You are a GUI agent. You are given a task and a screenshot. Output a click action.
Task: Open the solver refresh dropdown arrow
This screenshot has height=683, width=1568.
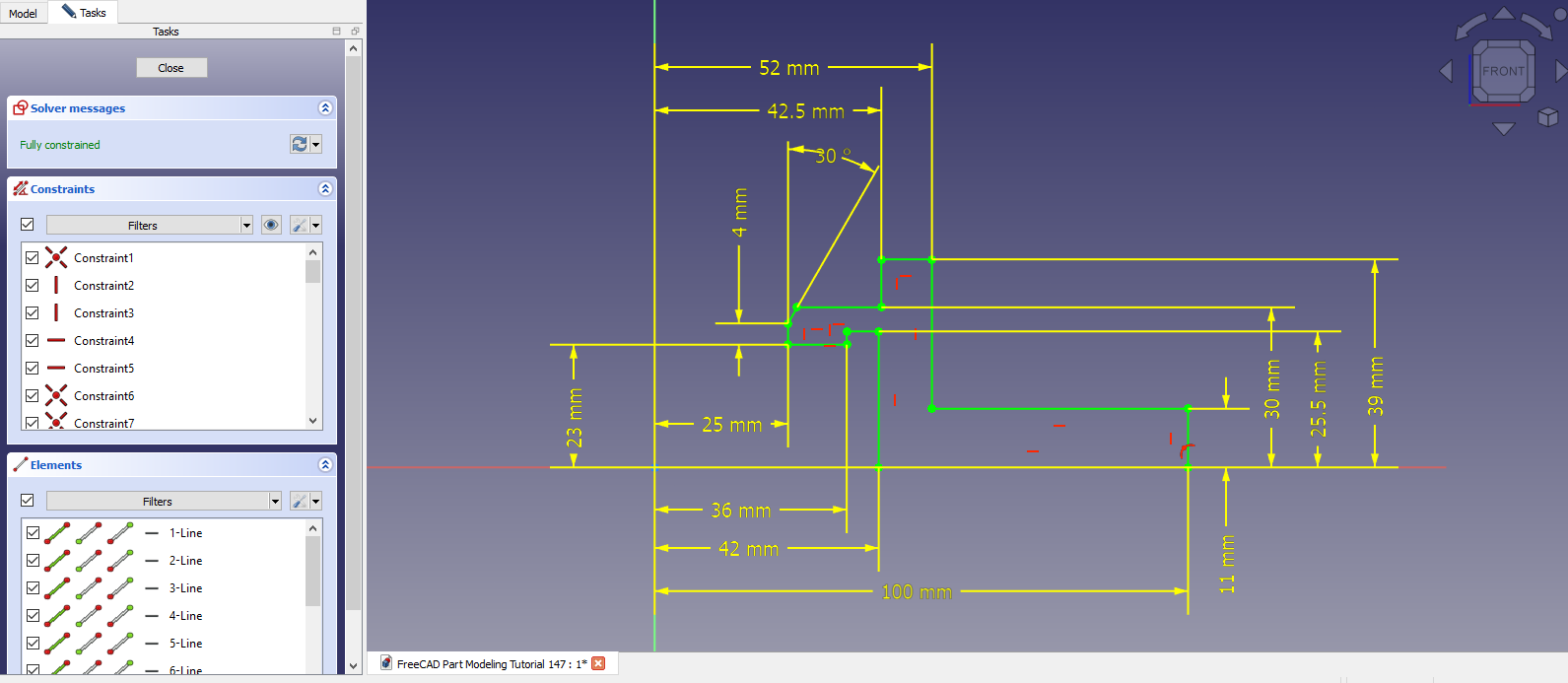point(315,145)
